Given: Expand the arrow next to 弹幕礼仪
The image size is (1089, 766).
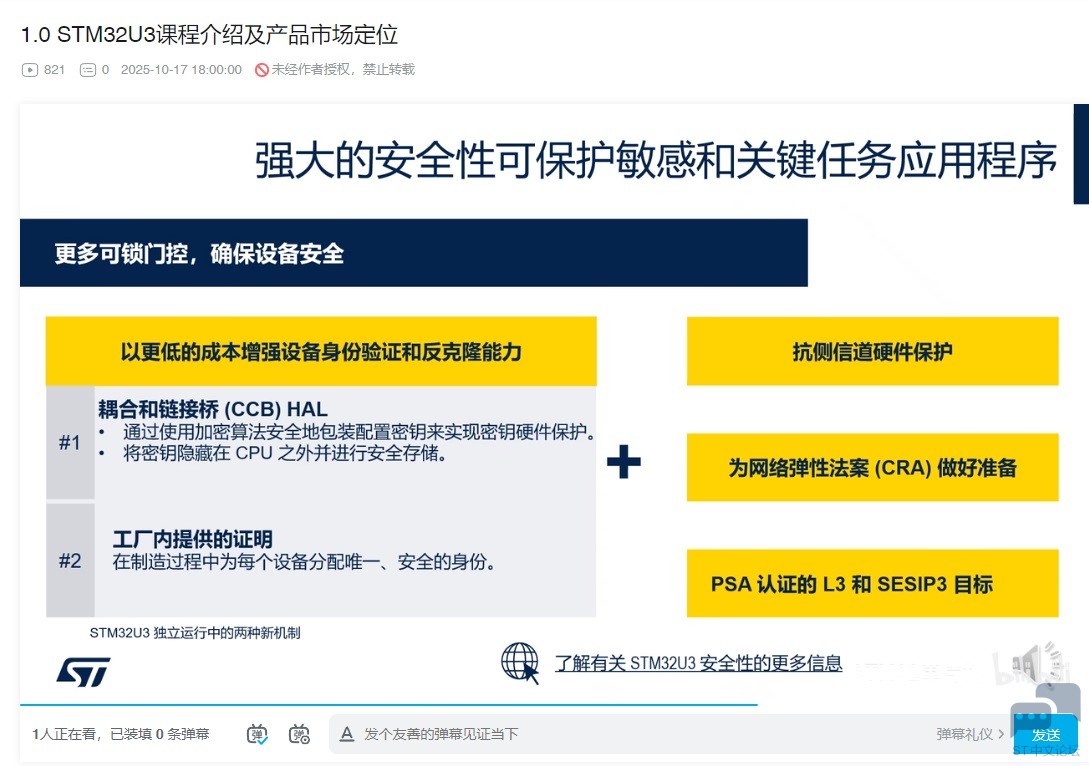Looking at the screenshot, I should click(x=1001, y=734).
